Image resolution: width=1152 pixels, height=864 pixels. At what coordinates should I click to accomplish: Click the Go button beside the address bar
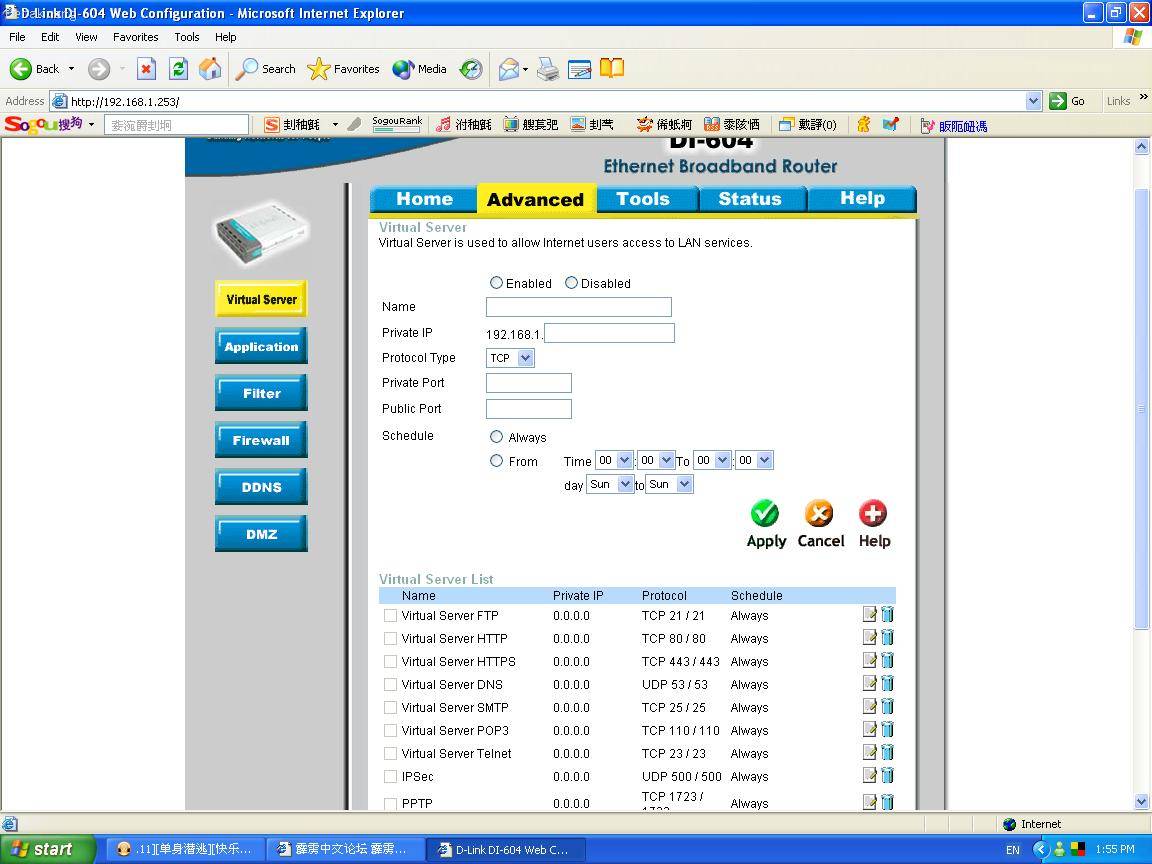pos(1068,101)
